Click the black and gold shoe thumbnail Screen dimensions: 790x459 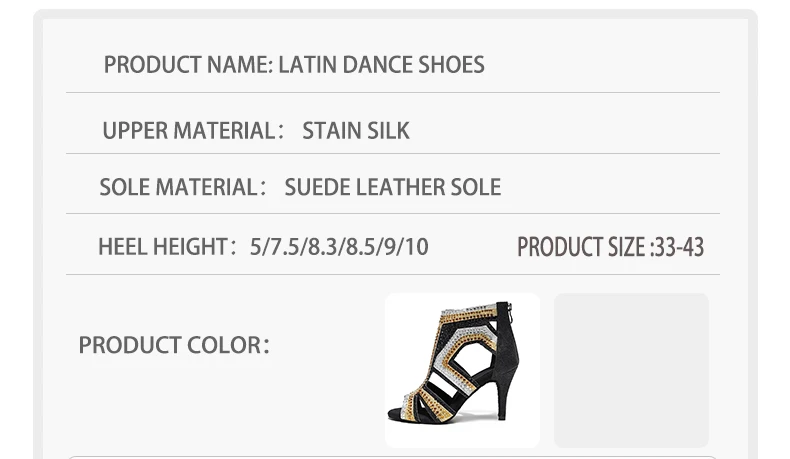462,370
